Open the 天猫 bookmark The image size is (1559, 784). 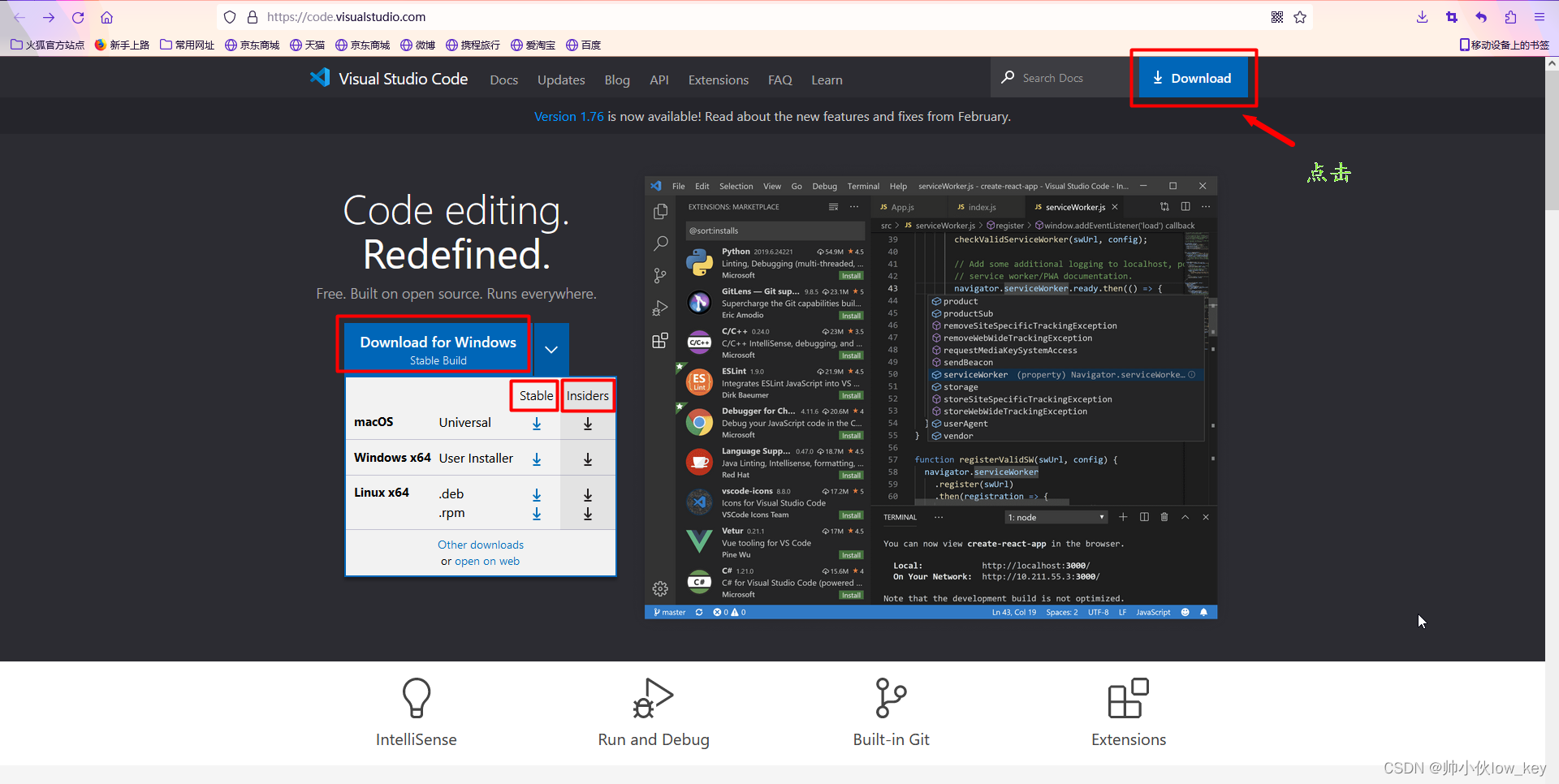308,45
